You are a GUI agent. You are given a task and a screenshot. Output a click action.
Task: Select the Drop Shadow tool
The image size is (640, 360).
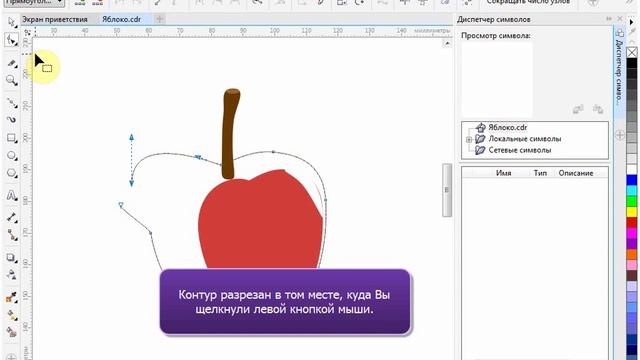11,258
